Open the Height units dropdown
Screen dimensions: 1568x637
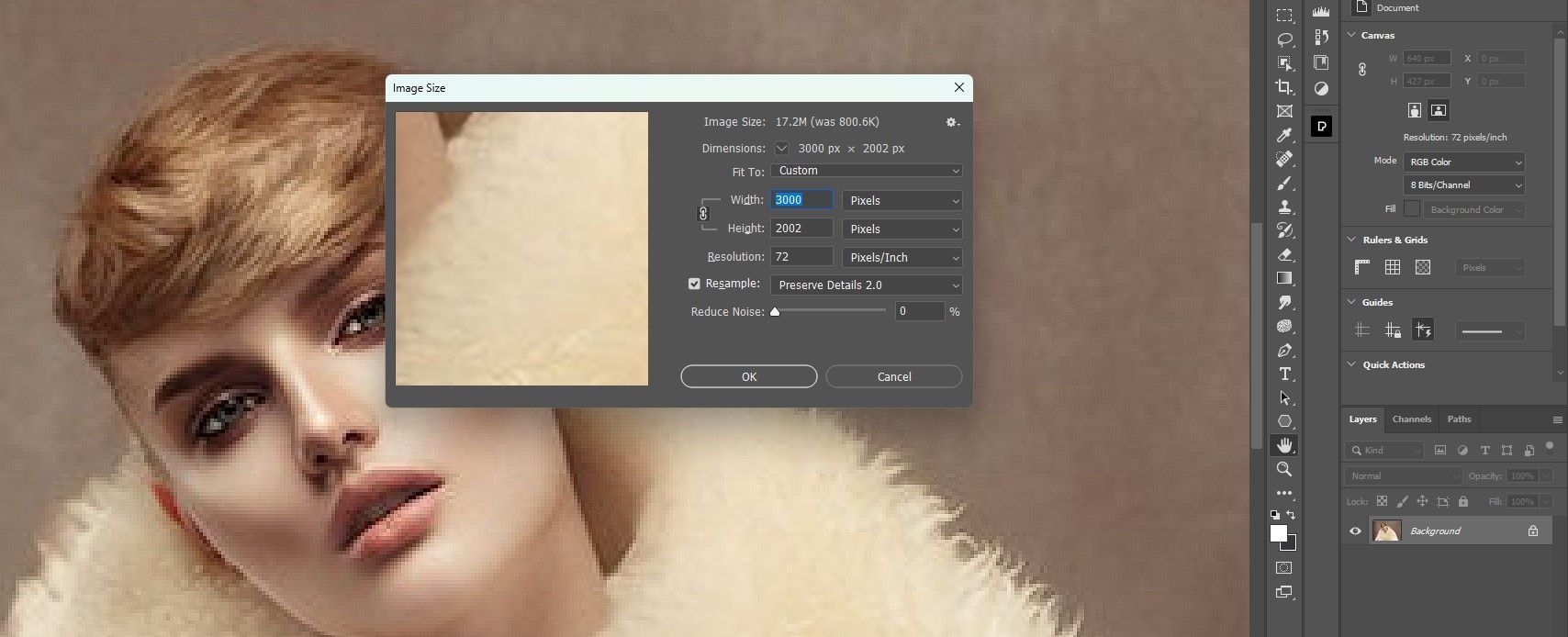(x=902, y=229)
